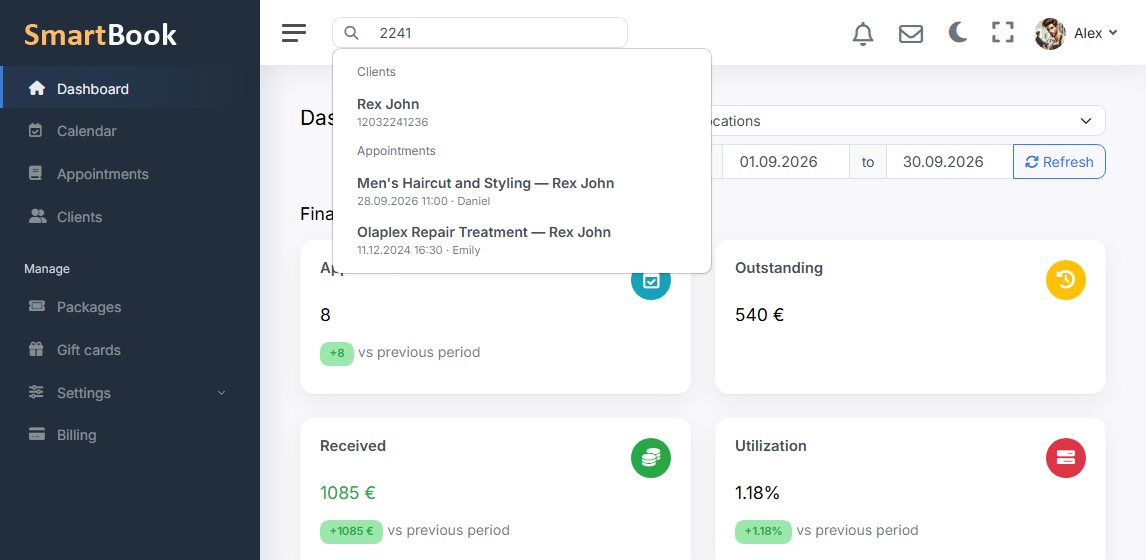Toggle dark mode moon icon
Viewport: 1146px width, 560px height.
click(x=958, y=33)
